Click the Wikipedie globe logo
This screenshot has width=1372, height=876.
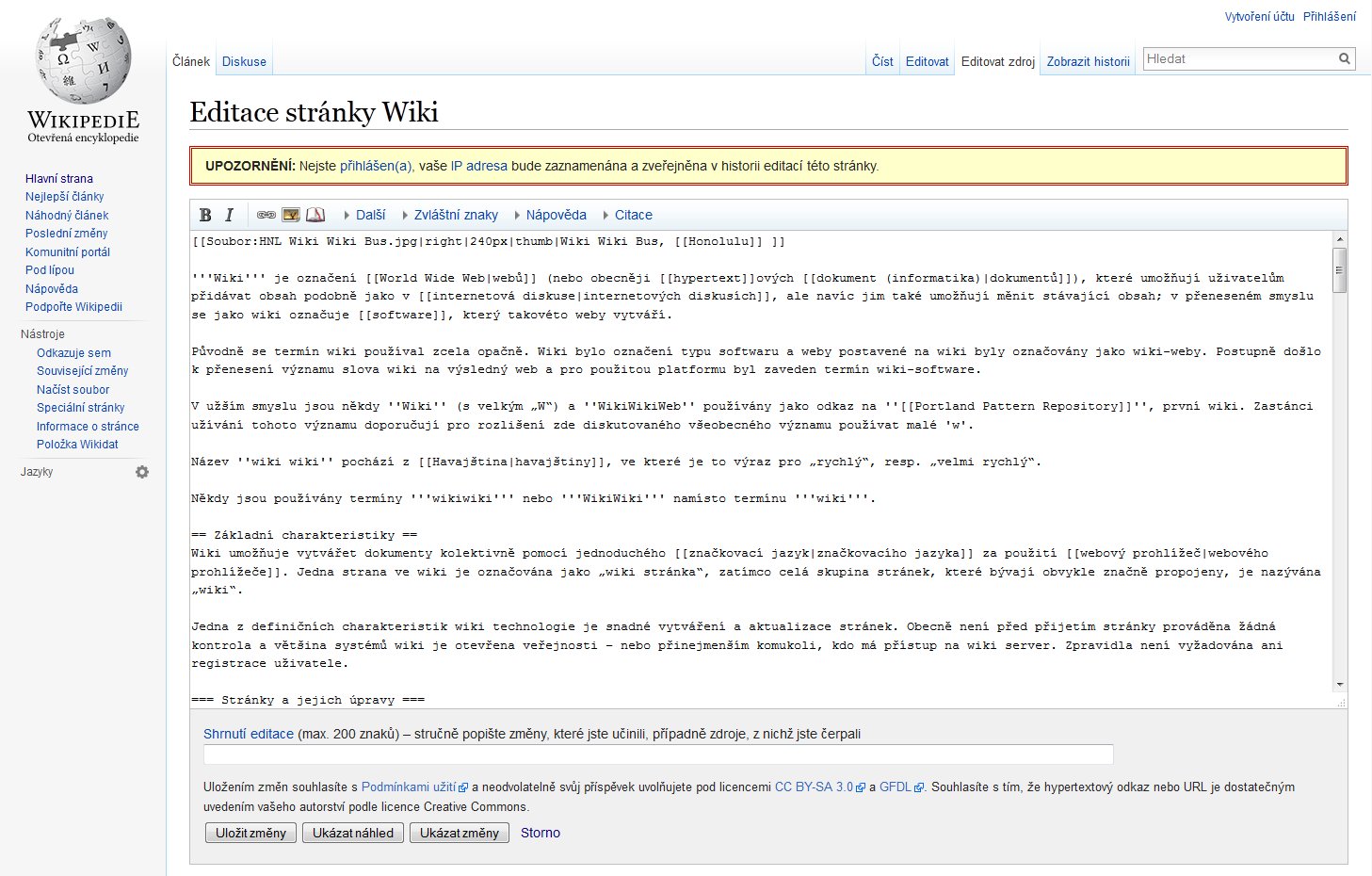coord(83,81)
